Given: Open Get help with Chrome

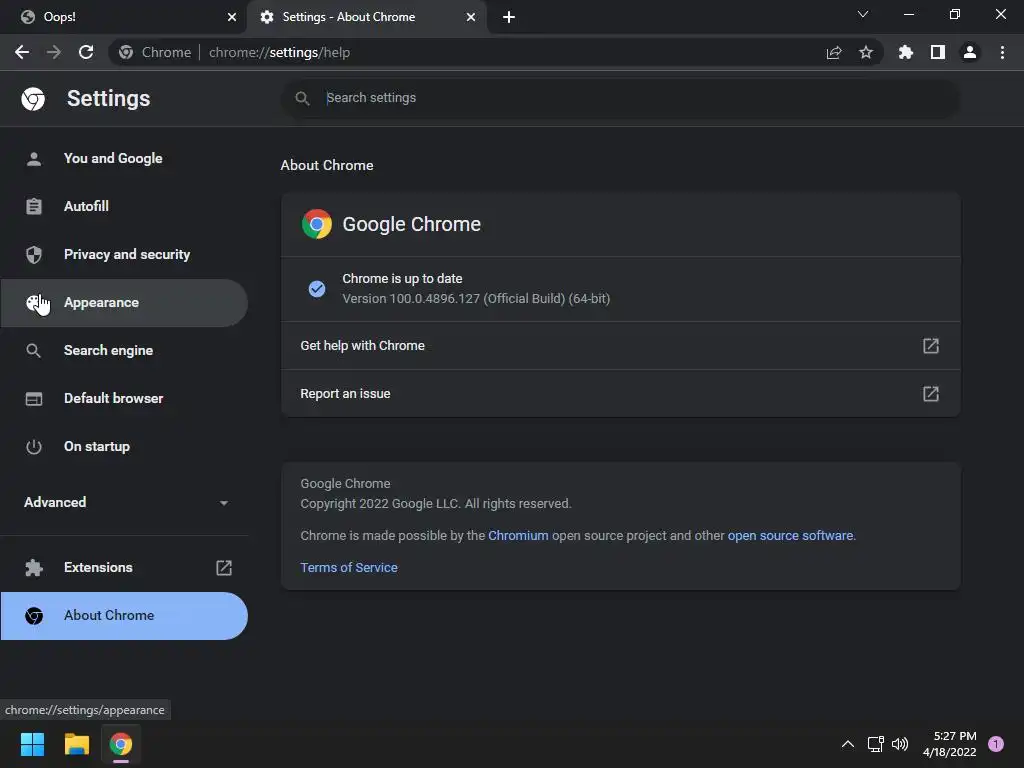Looking at the screenshot, I should tap(620, 345).
